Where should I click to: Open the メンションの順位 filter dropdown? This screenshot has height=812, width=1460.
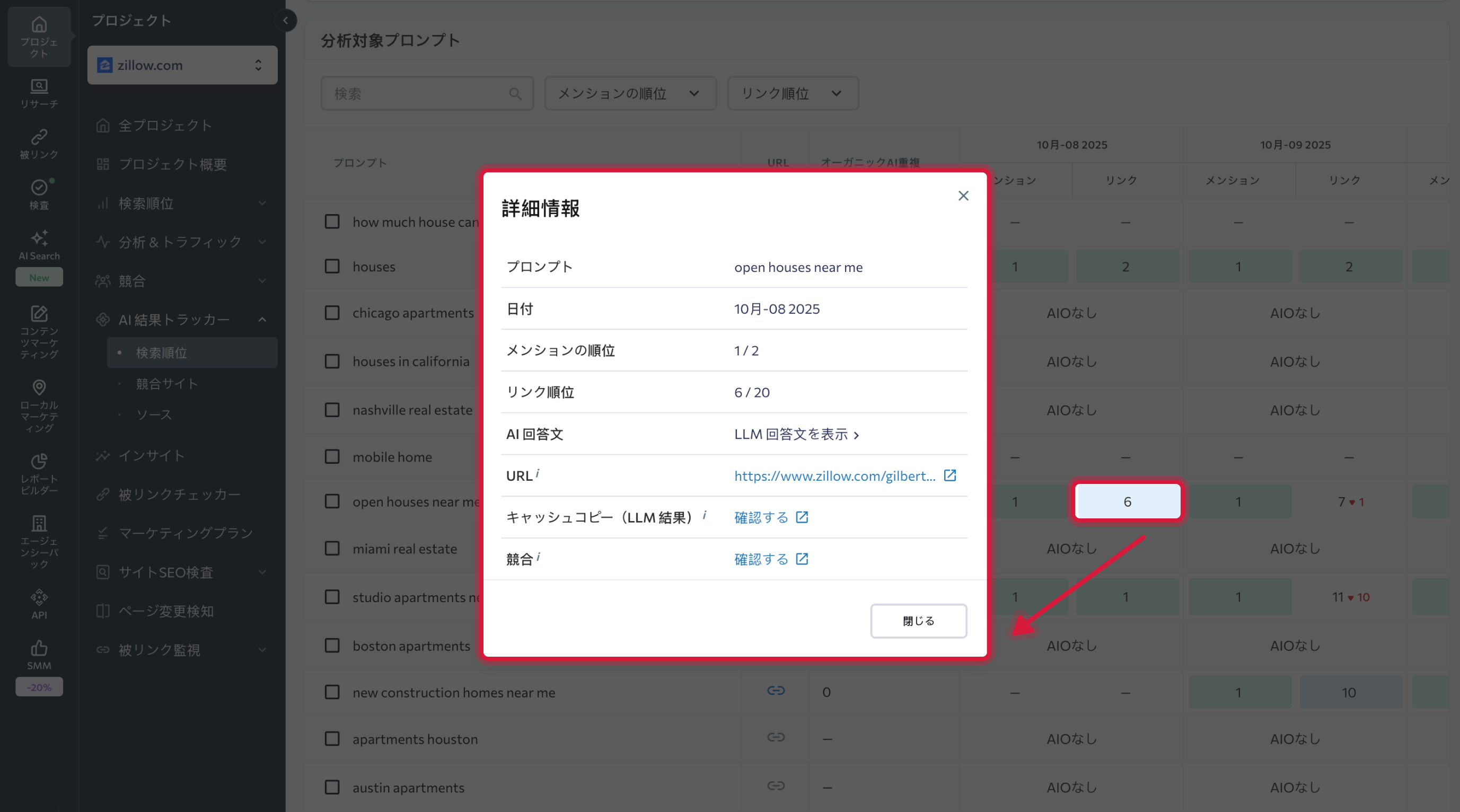(x=630, y=93)
